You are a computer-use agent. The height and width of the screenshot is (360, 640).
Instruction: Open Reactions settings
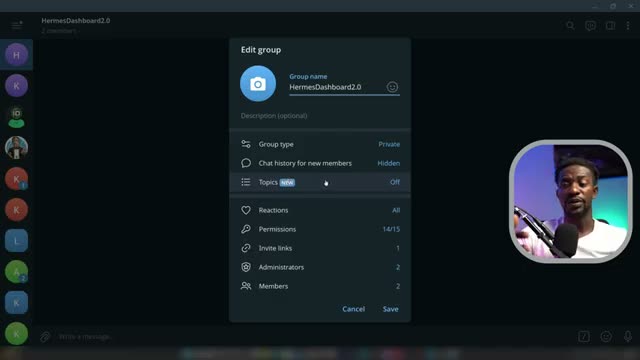click(320, 210)
